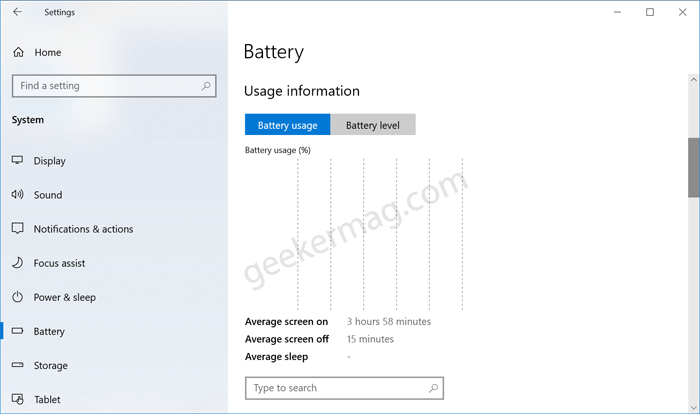Click the Storage drive icon
Screen dimensions: 700x414
(x=17, y=365)
